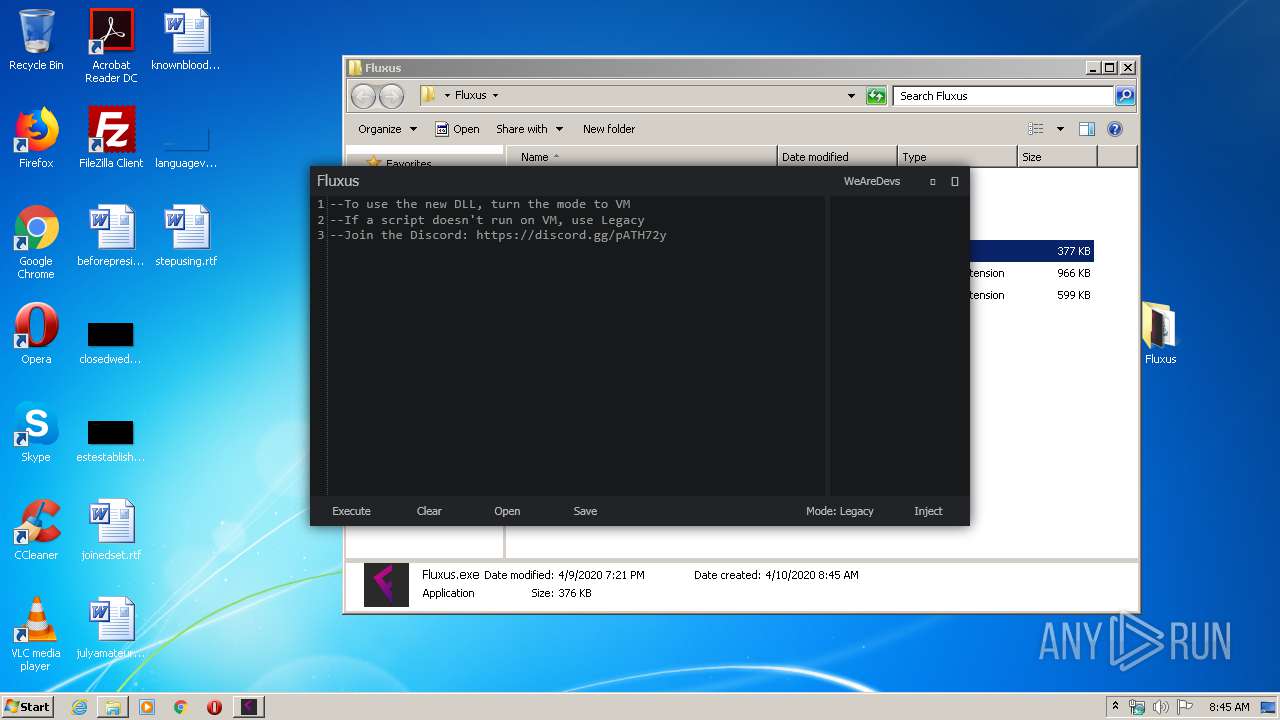Click Explorer forward navigation arrow
Viewport: 1280px width, 720px height.
(391, 96)
